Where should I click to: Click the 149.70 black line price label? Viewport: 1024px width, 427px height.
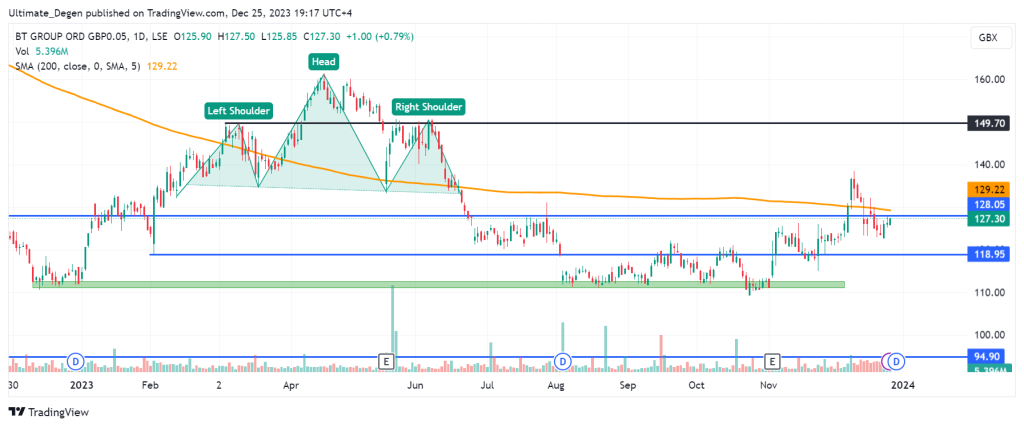[x=989, y=123]
